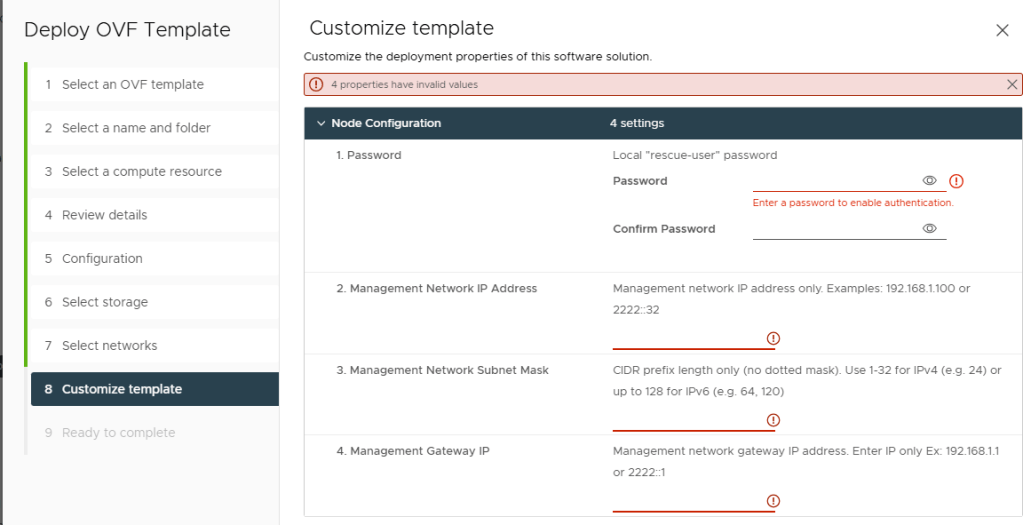Jump to step 5 Configuration
Screen dimensions: 1023x525
coord(155,259)
